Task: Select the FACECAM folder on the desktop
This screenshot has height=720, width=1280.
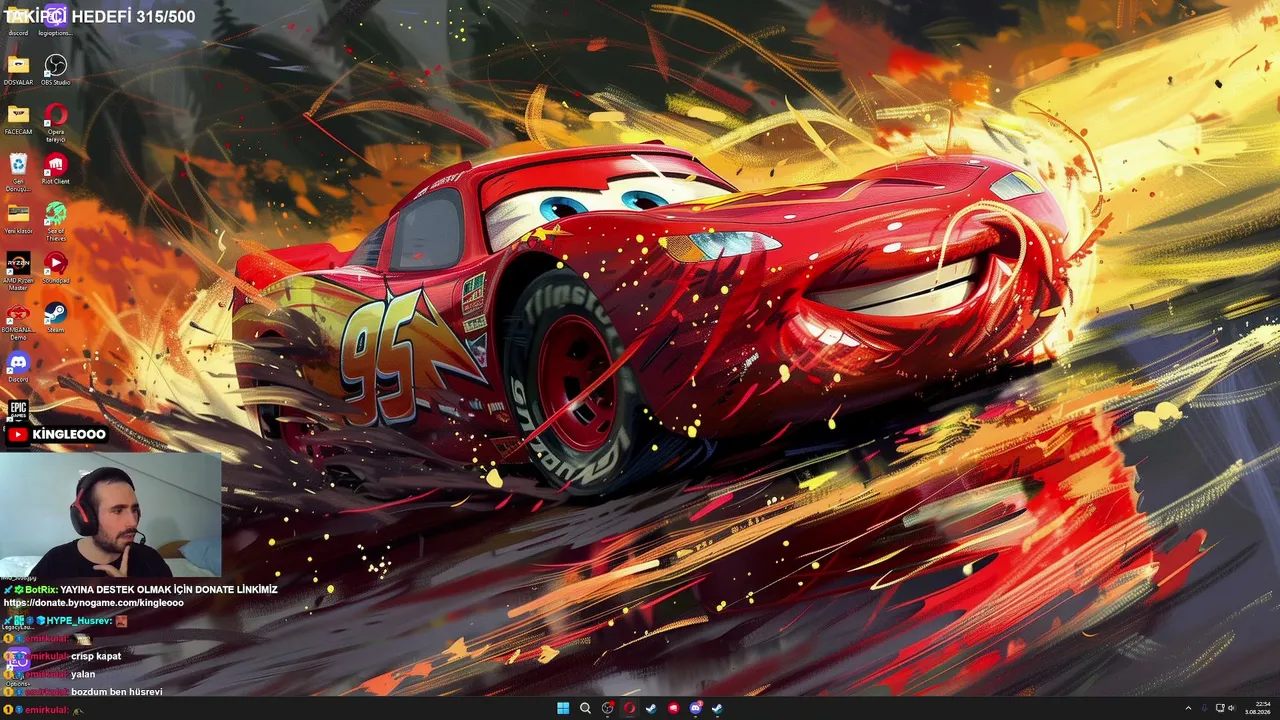Action: (18, 118)
